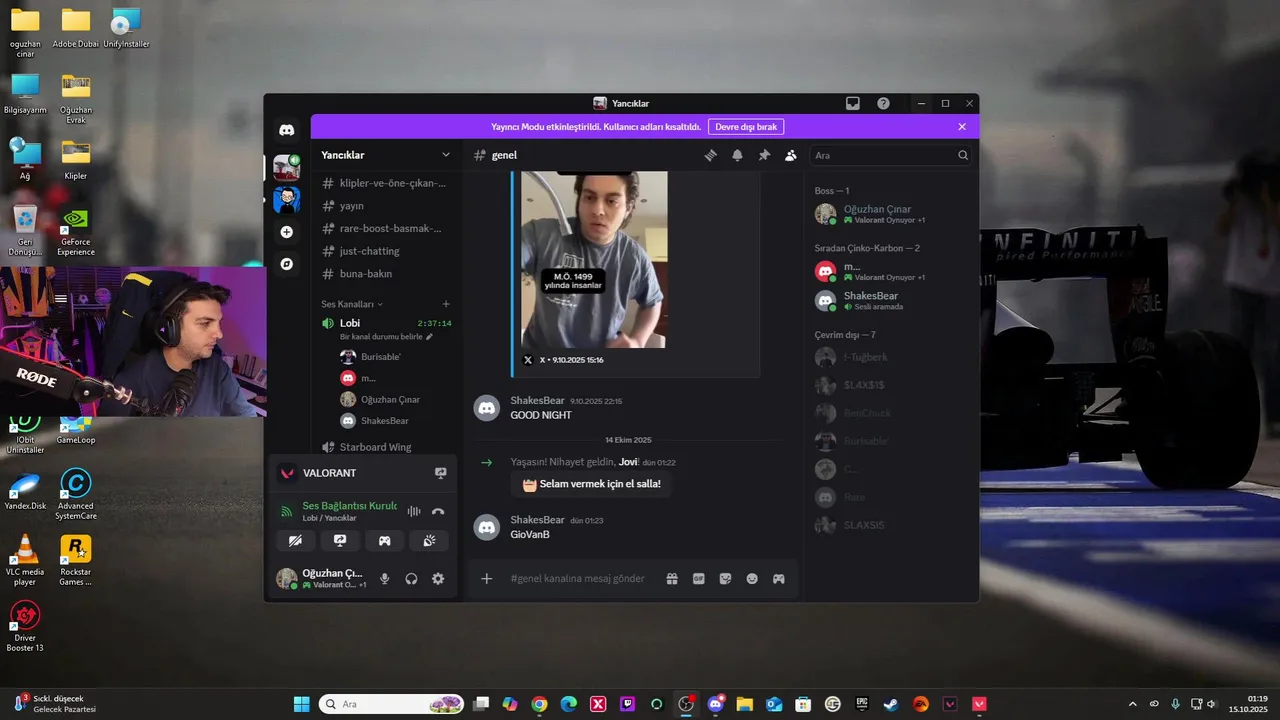Disconnect from voice with hang-up icon
This screenshot has height=720, width=1280.
[438, 511]
